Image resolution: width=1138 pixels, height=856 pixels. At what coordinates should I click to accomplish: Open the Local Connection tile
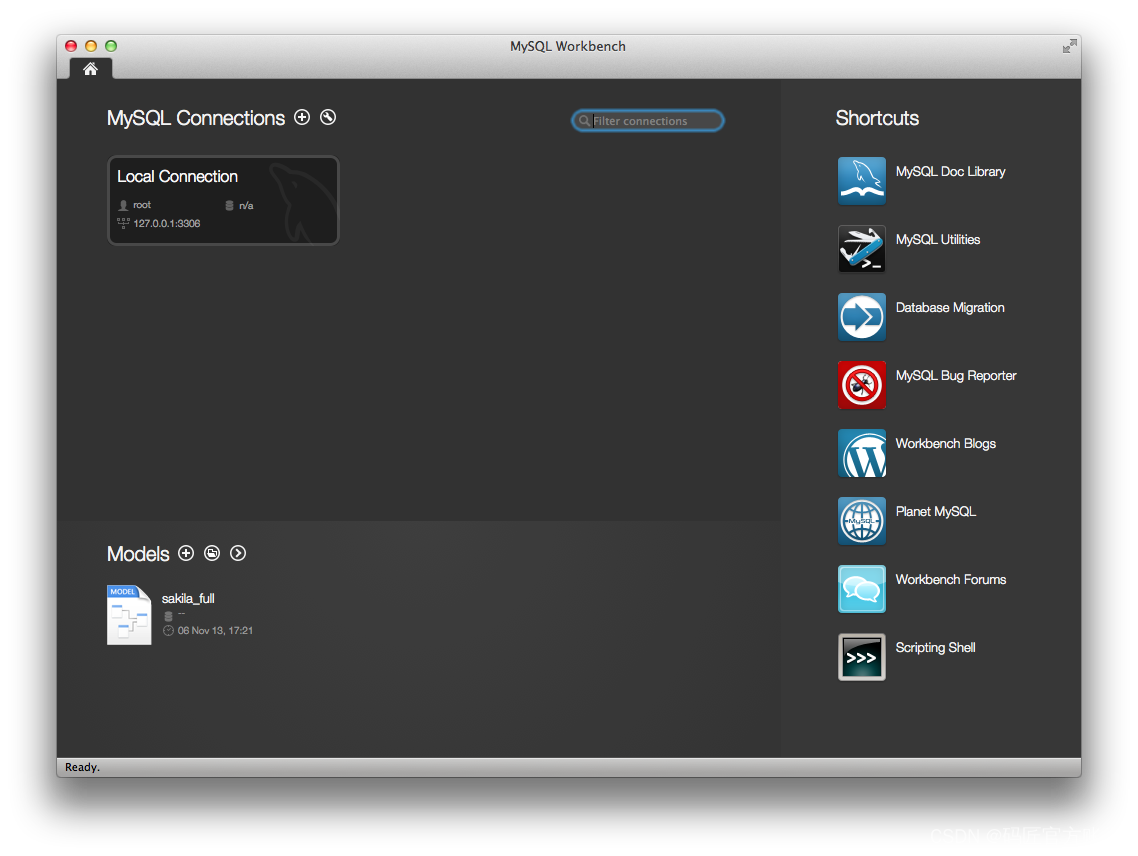tap(224, 200)
